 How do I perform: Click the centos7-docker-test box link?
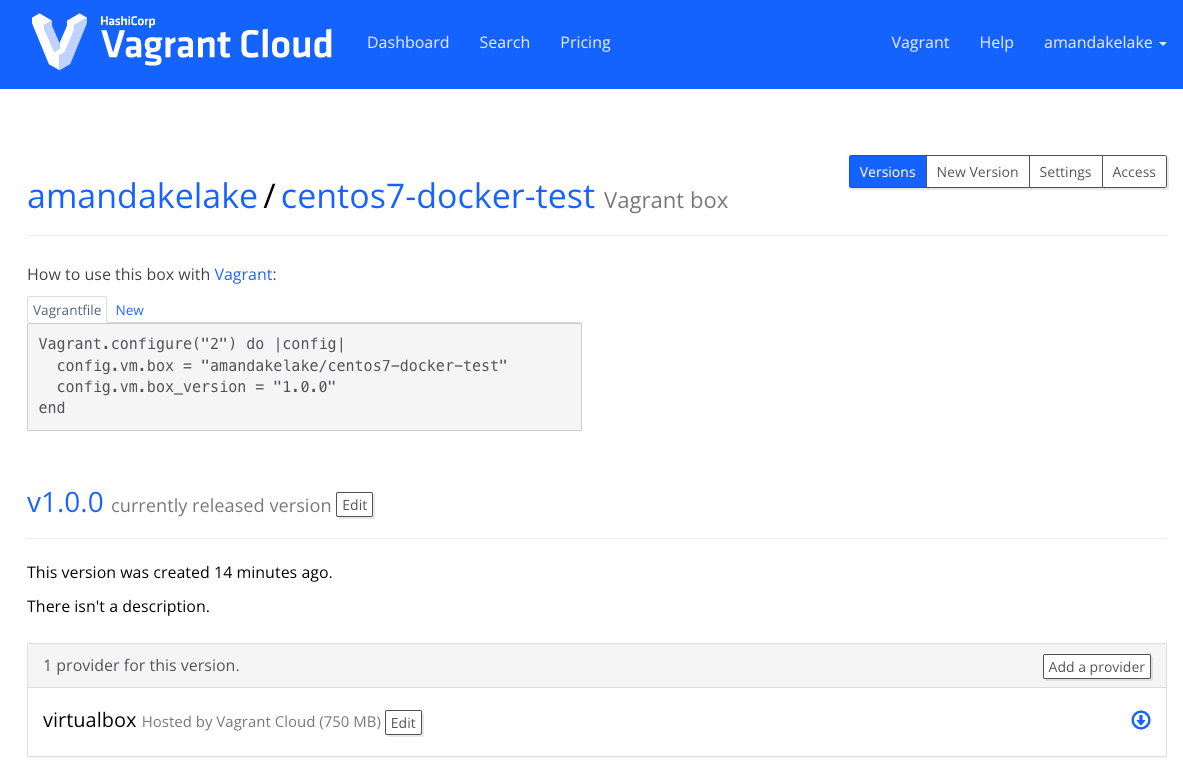(x=438, y=197)
